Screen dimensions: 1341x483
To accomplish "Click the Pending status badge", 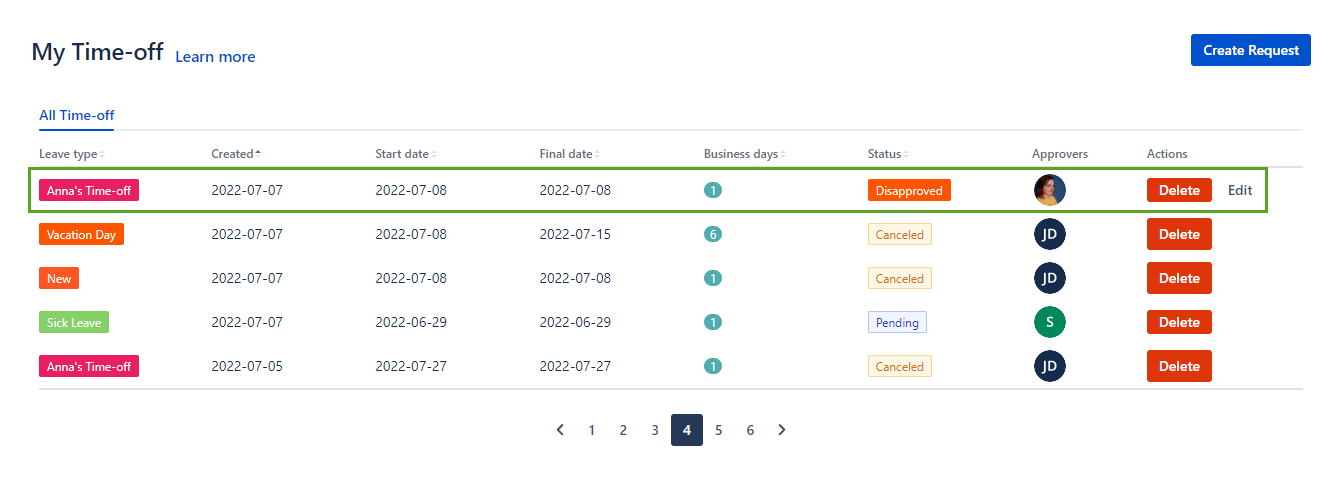I will pyautogui.click(x=897, y=323).
